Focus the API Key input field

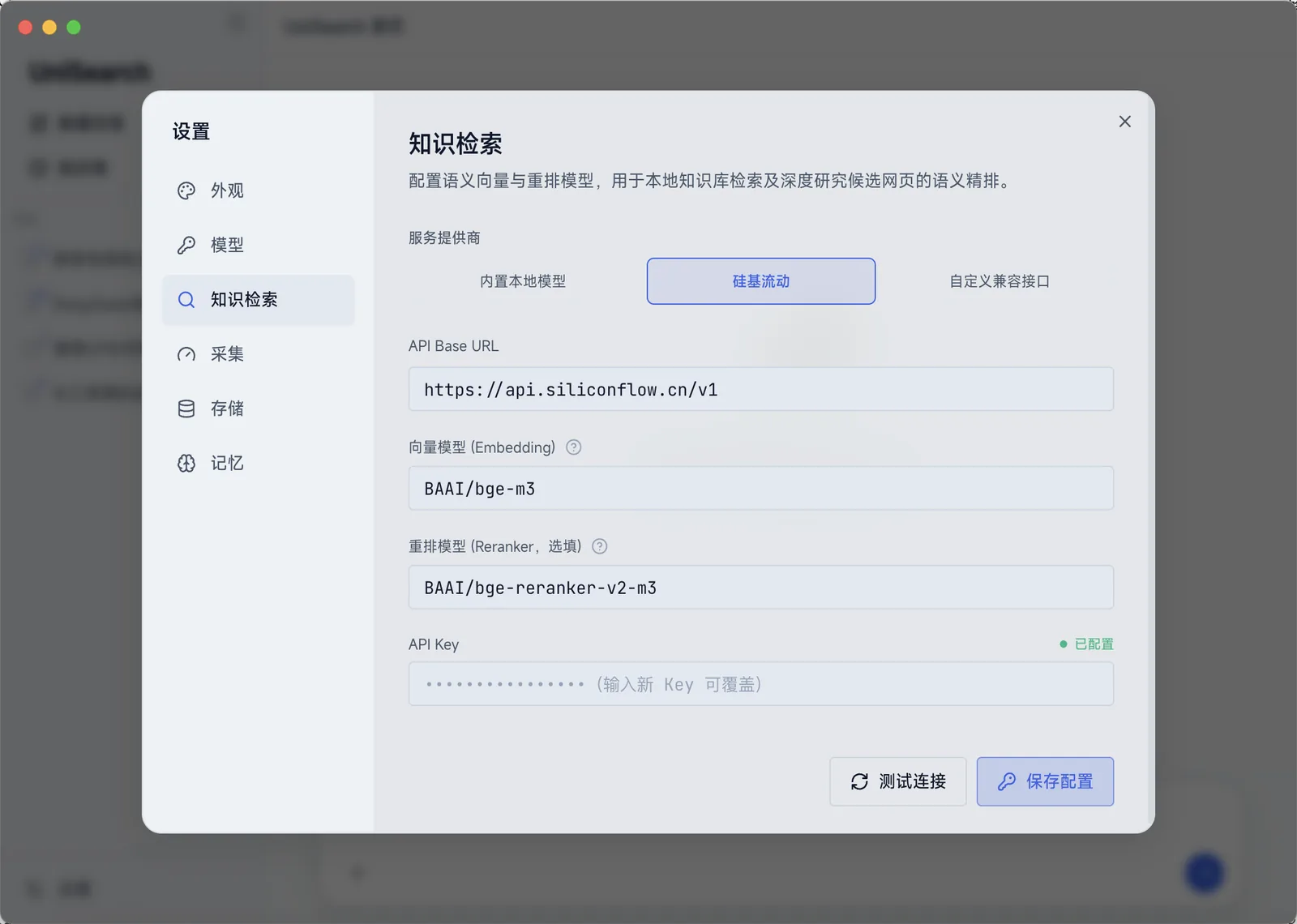761,684
